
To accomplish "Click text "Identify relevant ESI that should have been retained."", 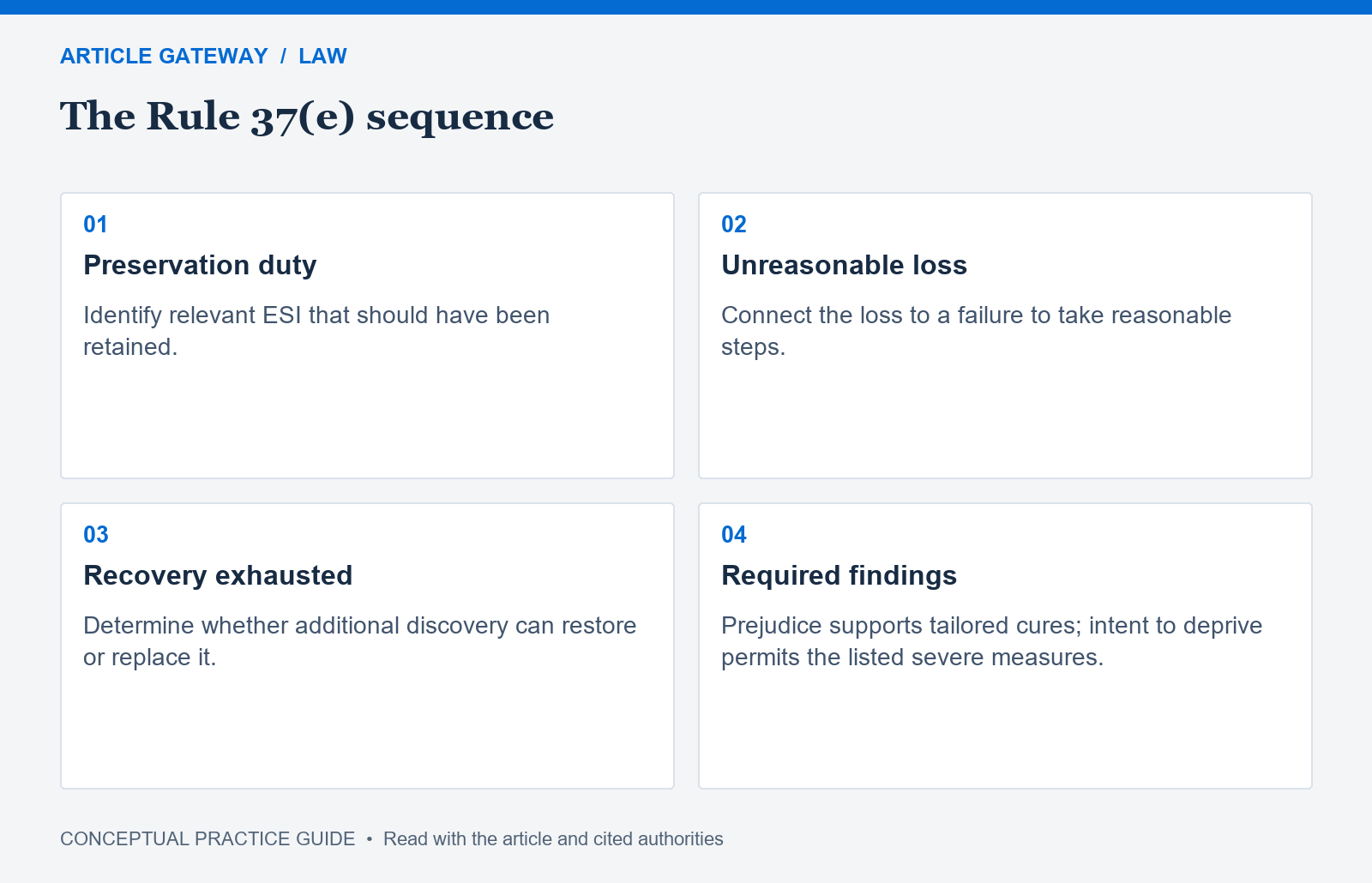I will tap(316, 331).
